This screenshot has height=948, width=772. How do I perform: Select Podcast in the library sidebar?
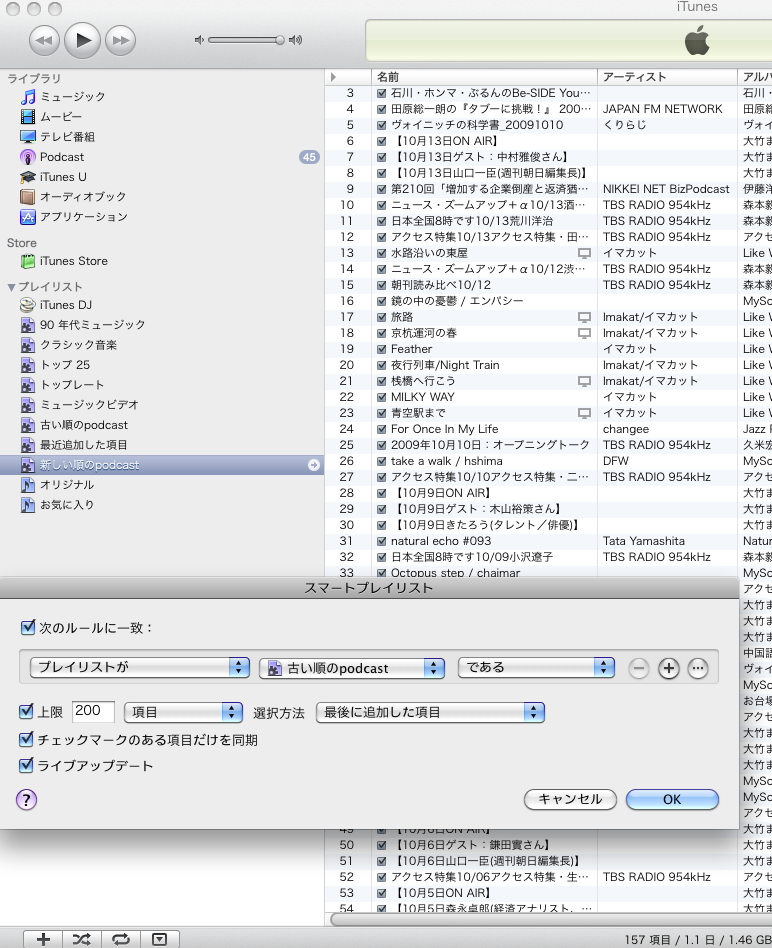62,157
